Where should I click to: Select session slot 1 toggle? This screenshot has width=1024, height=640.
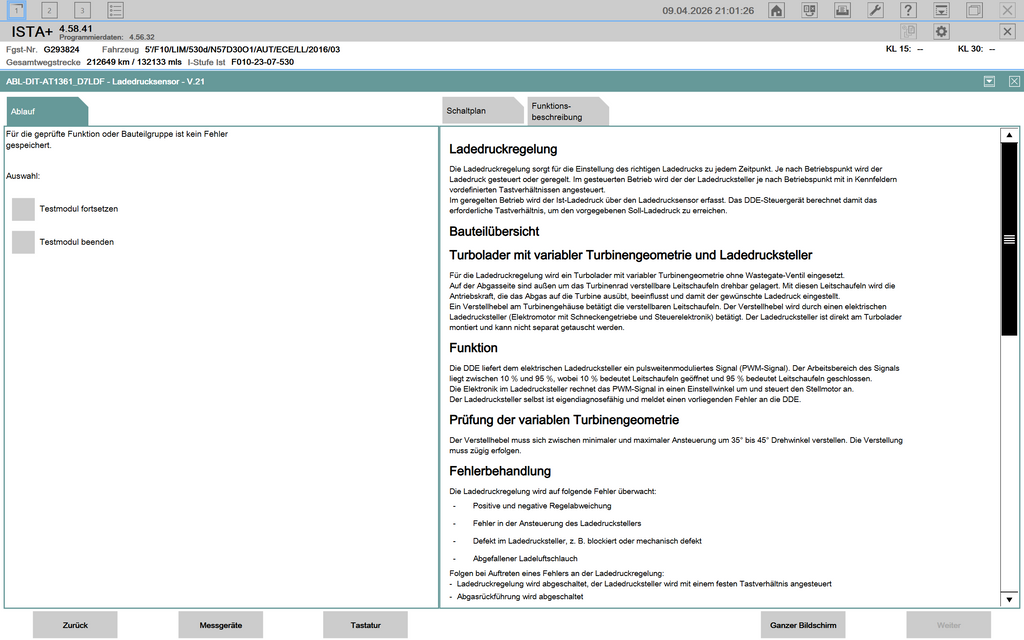[17, 10]
